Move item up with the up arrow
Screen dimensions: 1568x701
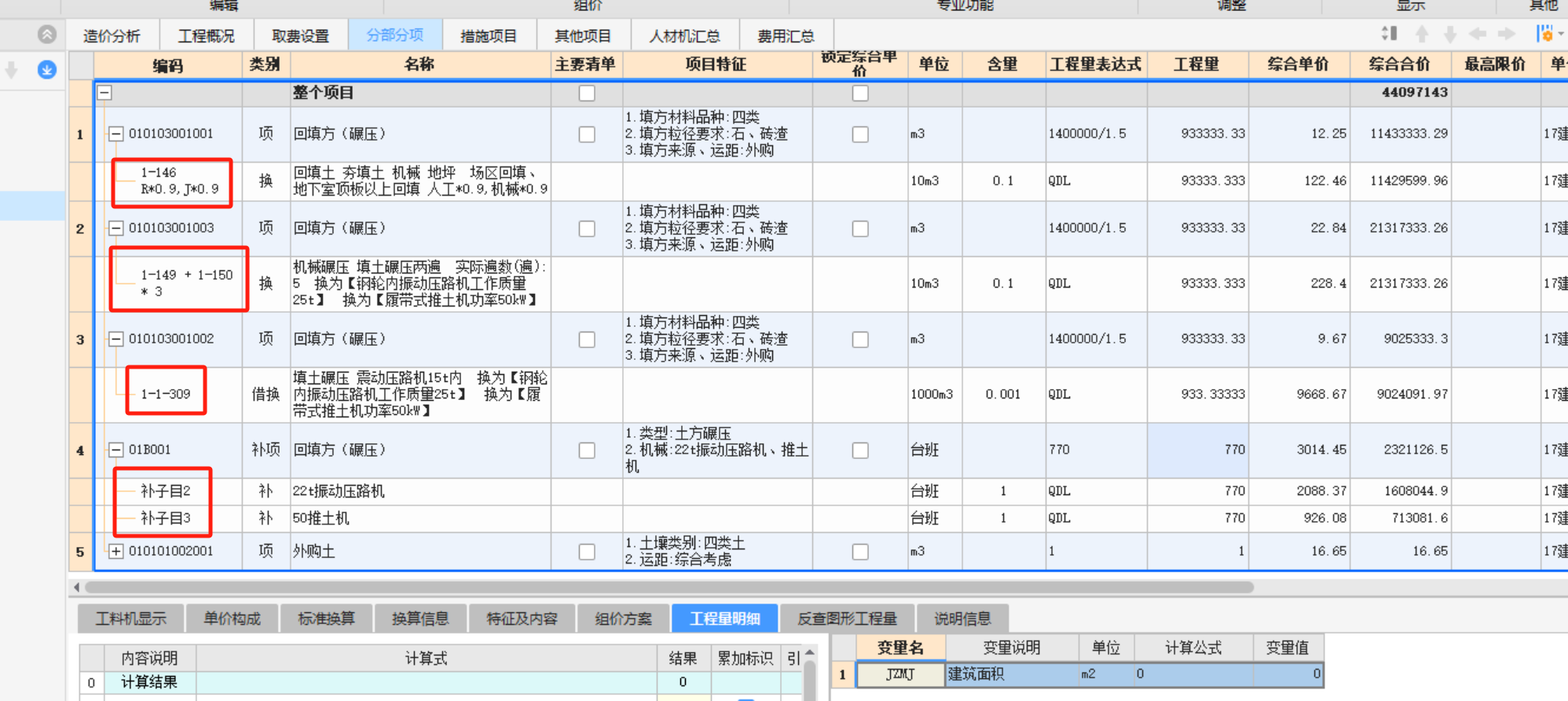[1422, 34]
